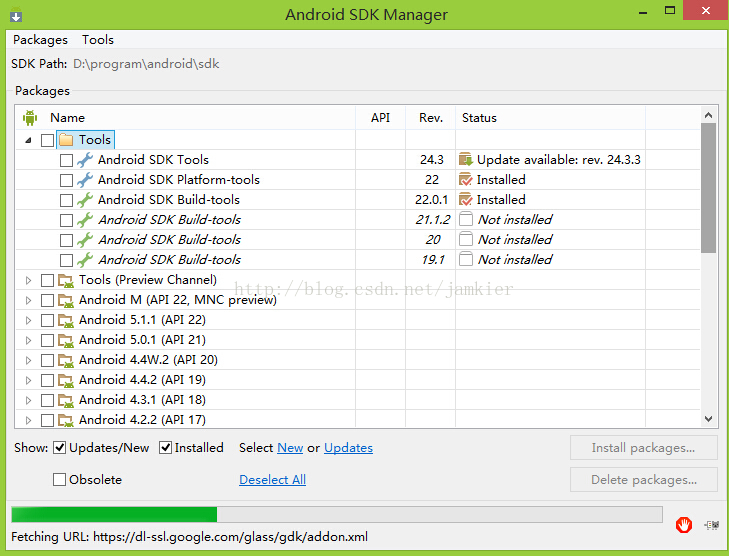The width and height of the screenshot is (729, 556).
Task: Click the Deselect All link
Action: (272, 480)
